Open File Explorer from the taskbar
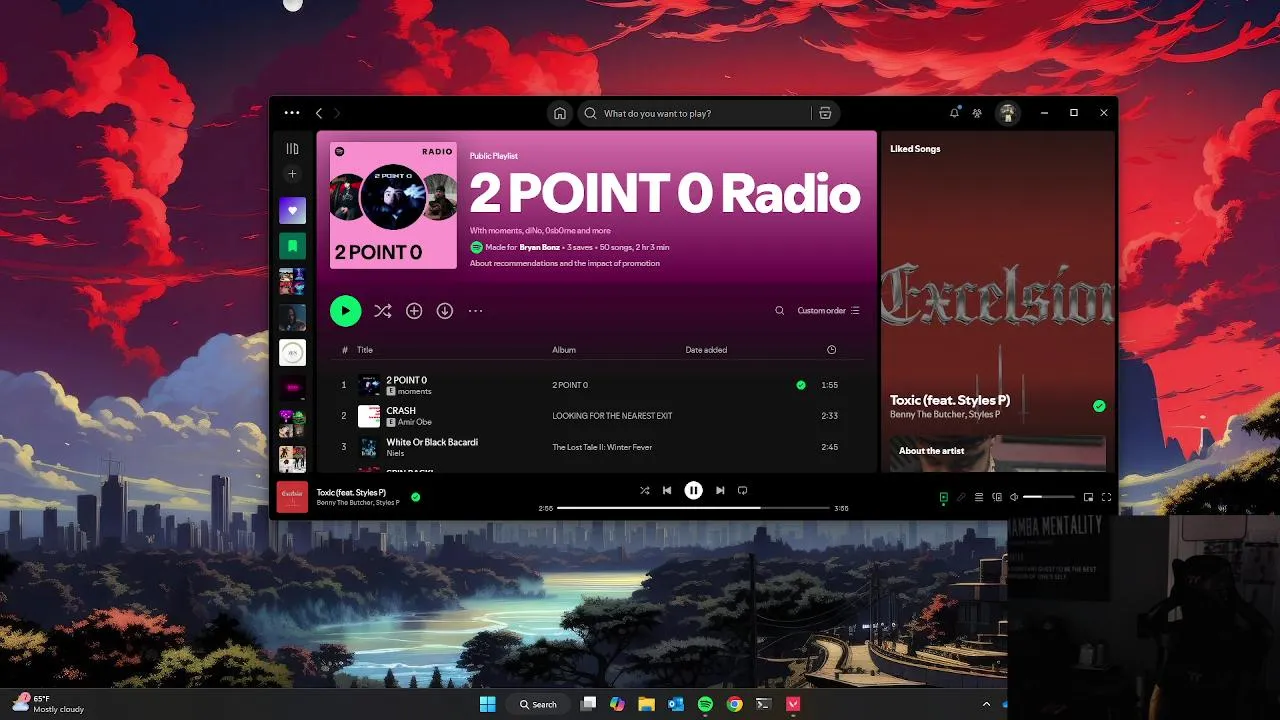Screen dimensions: 1280x720 point(646,704)
